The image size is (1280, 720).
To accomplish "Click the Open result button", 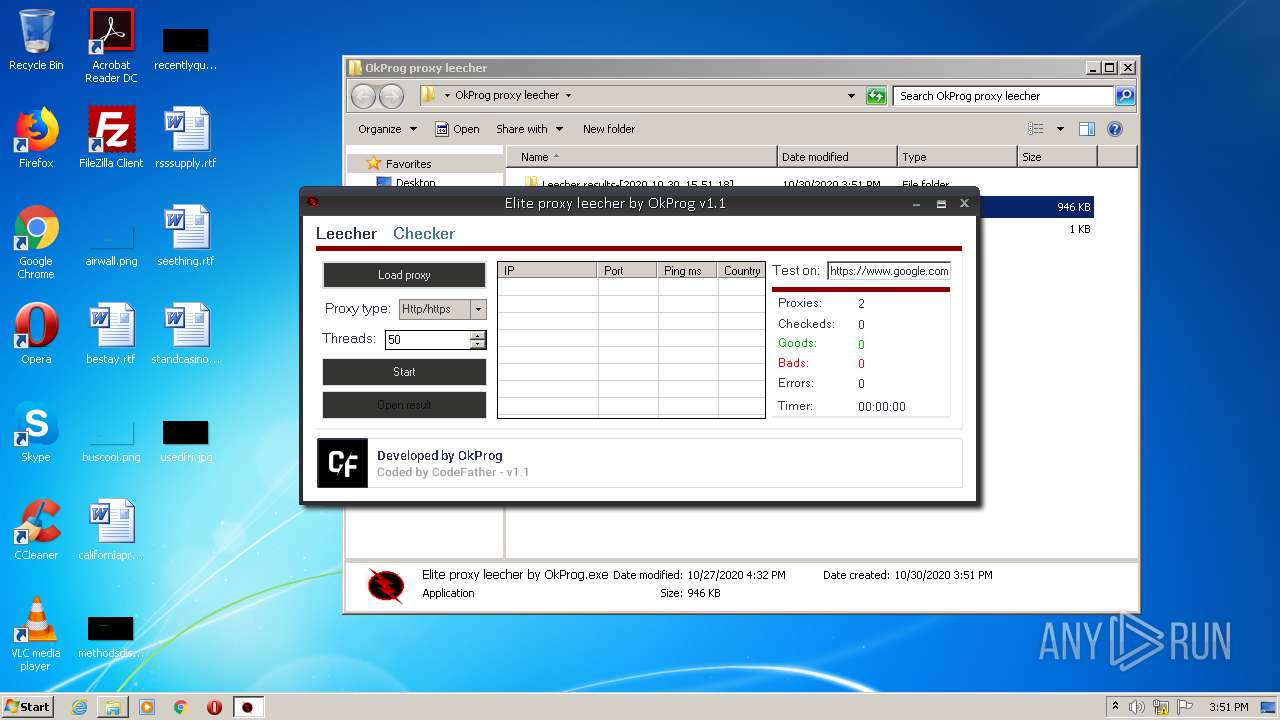I will [404, 405].
